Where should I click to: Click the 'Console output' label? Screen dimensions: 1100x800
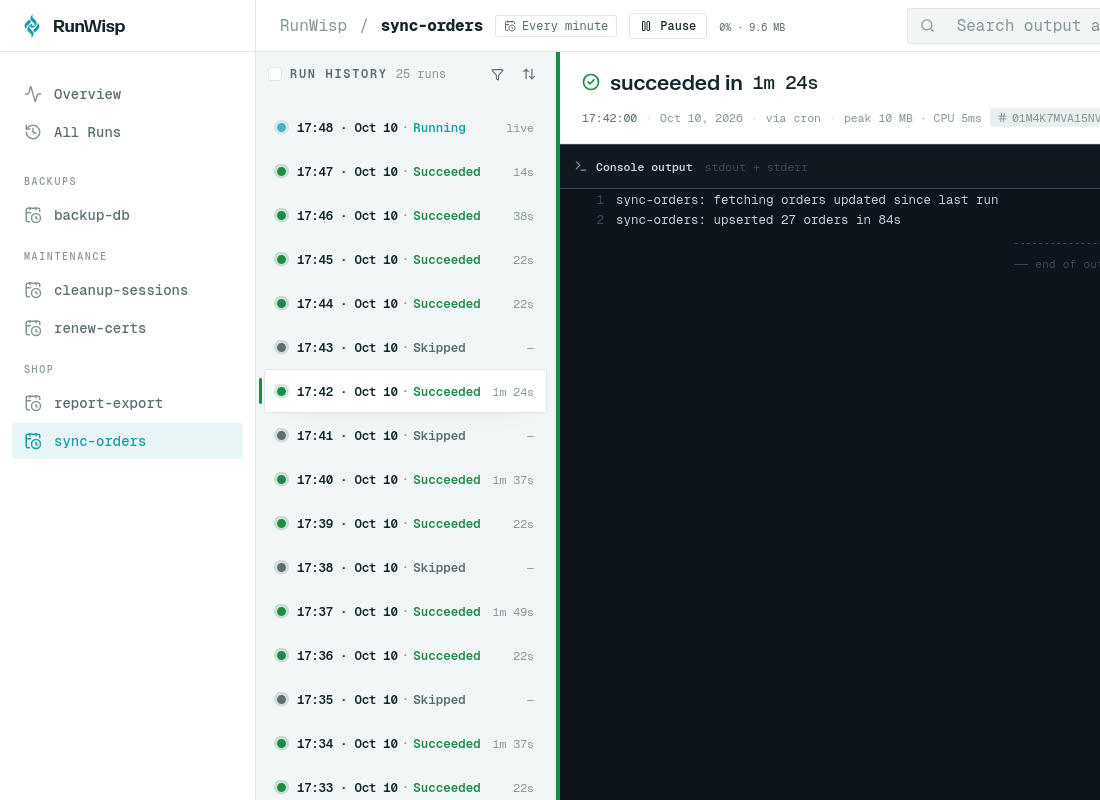pyautogui.click(x=643, y=167)
